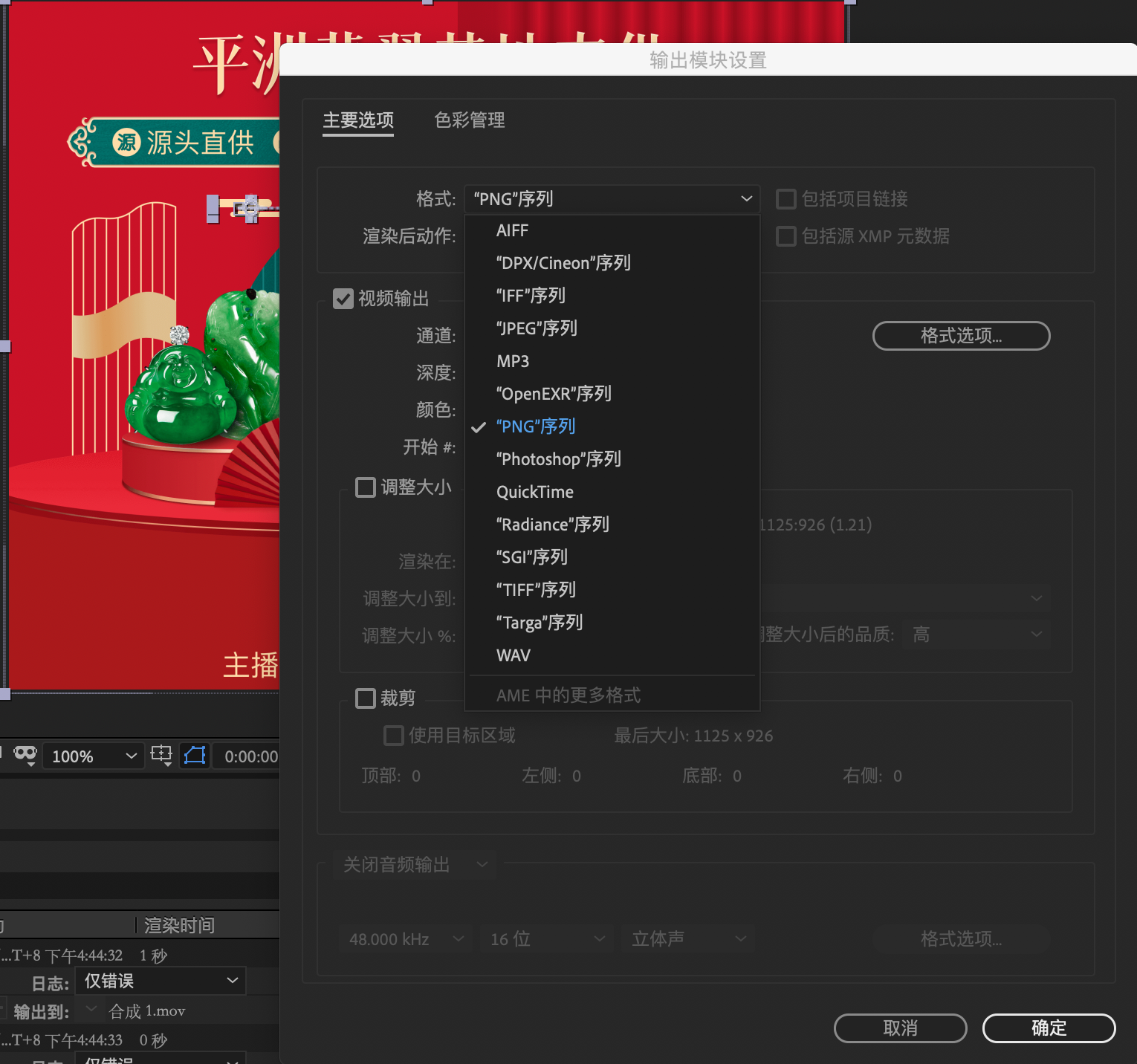Open the 格式 format dropdown
The height and width of the screenshot is (1064, 1137).
[x=612, y=198]
